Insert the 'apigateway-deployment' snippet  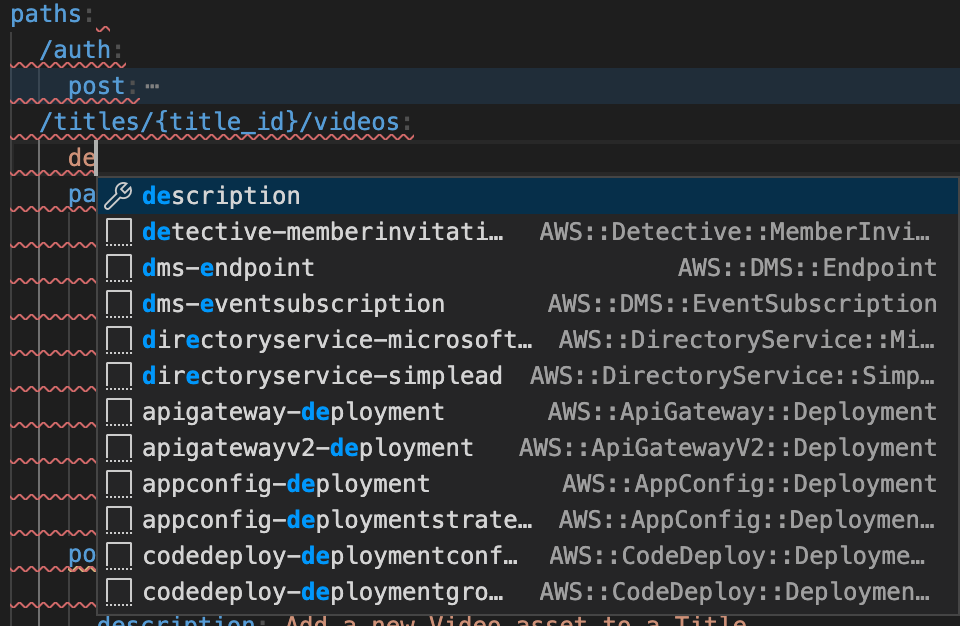coord(528,412)
